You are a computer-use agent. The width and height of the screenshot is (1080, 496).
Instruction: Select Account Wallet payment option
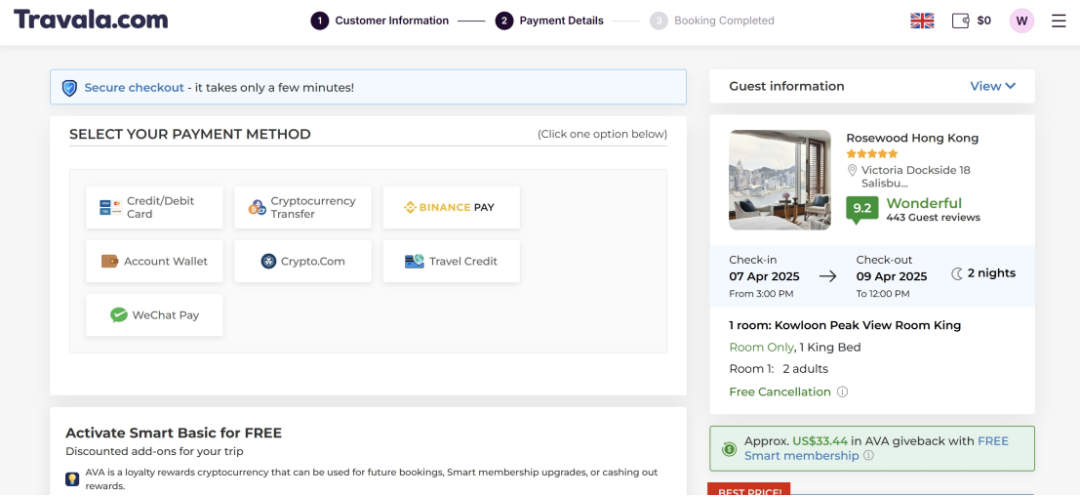point(154,261)
